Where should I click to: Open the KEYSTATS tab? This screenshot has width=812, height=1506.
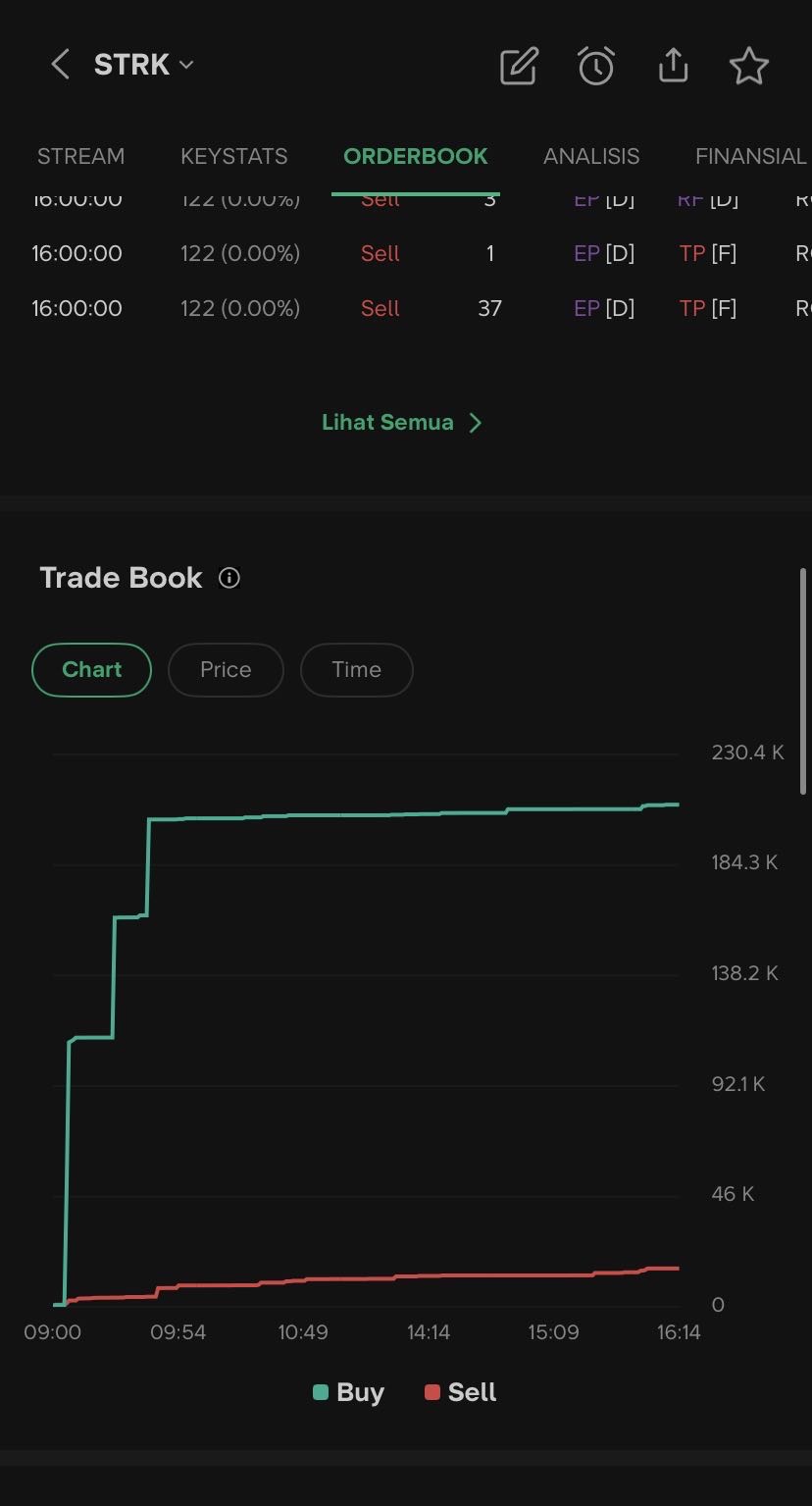click(x=234, y=157)
